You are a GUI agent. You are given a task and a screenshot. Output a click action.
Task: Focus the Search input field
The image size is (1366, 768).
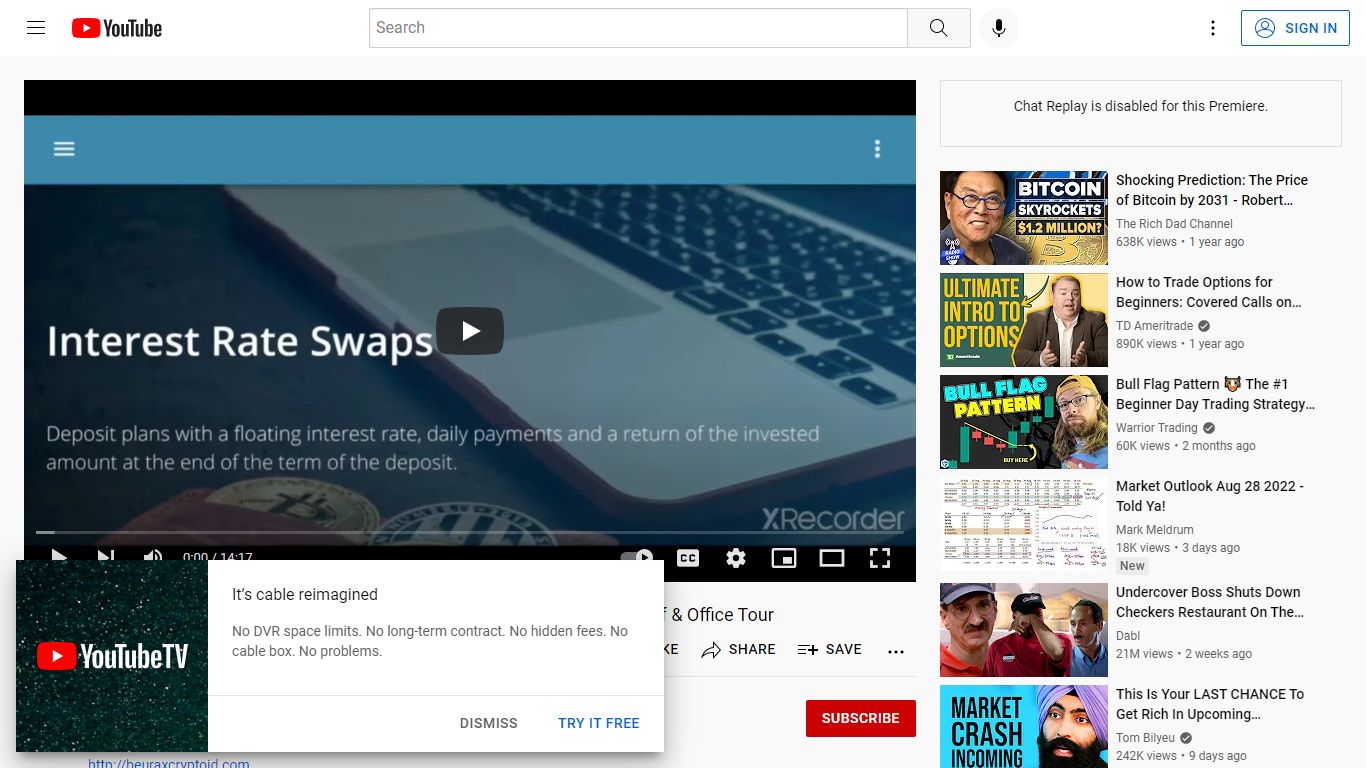coord(638,28)
